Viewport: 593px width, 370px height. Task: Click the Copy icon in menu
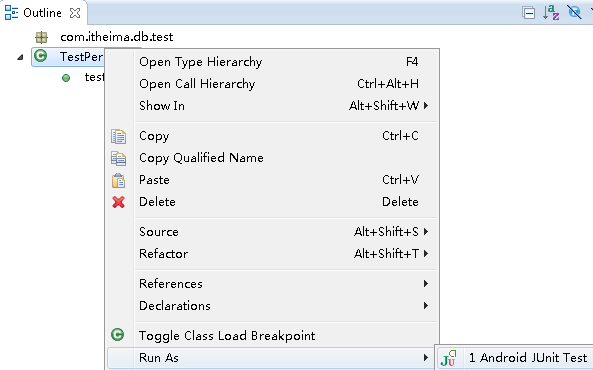118,136
